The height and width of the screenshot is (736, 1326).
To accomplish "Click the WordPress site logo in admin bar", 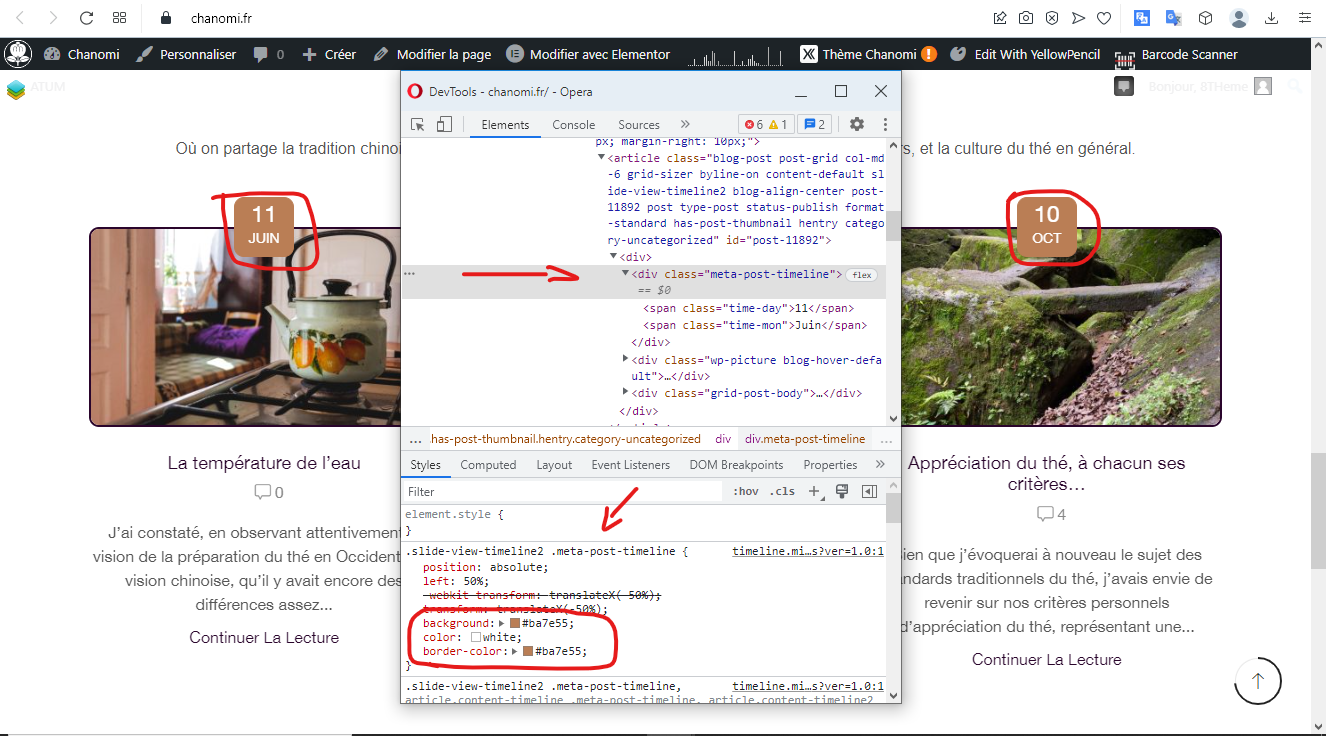I will tap(19, 54).
